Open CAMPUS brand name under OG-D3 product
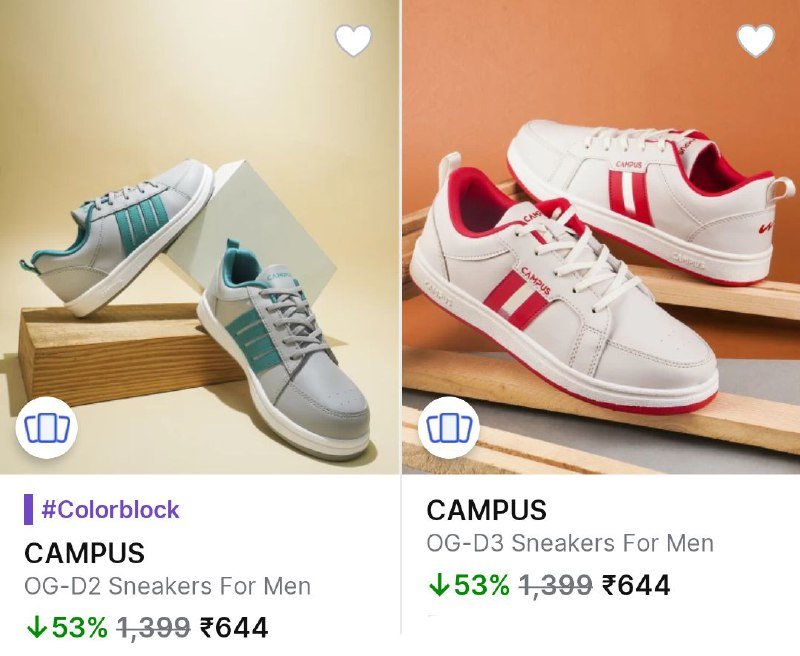Viewport: 800px width, 656px height. coord(486,510)
